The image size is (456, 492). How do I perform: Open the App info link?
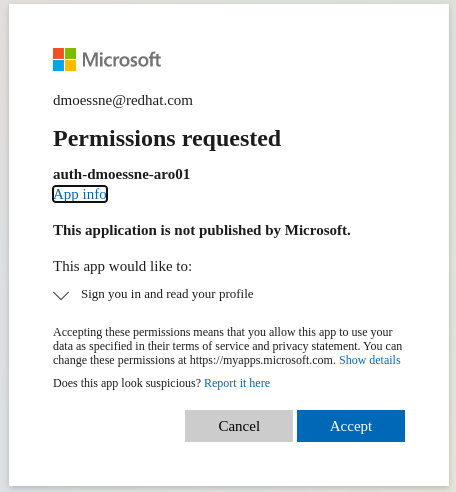80,194
